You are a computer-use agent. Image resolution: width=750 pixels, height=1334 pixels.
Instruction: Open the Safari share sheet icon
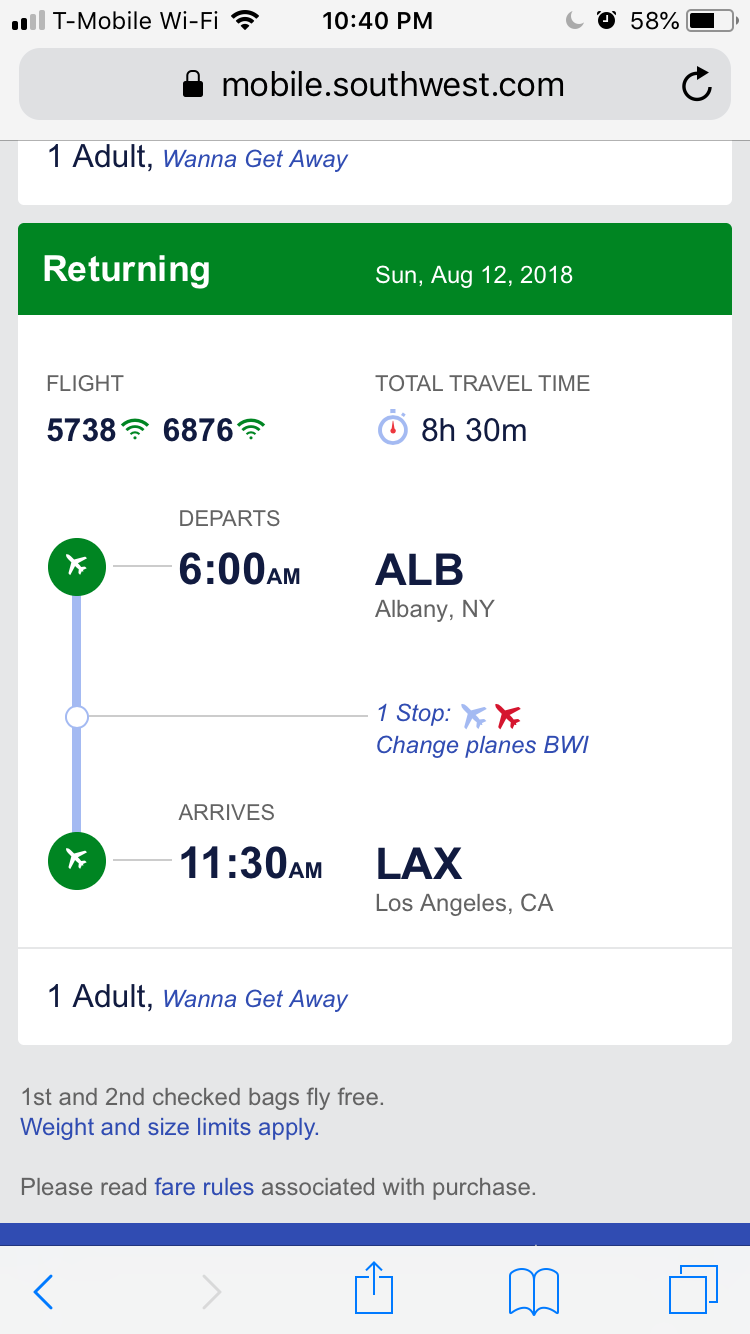pos(375,1289)
